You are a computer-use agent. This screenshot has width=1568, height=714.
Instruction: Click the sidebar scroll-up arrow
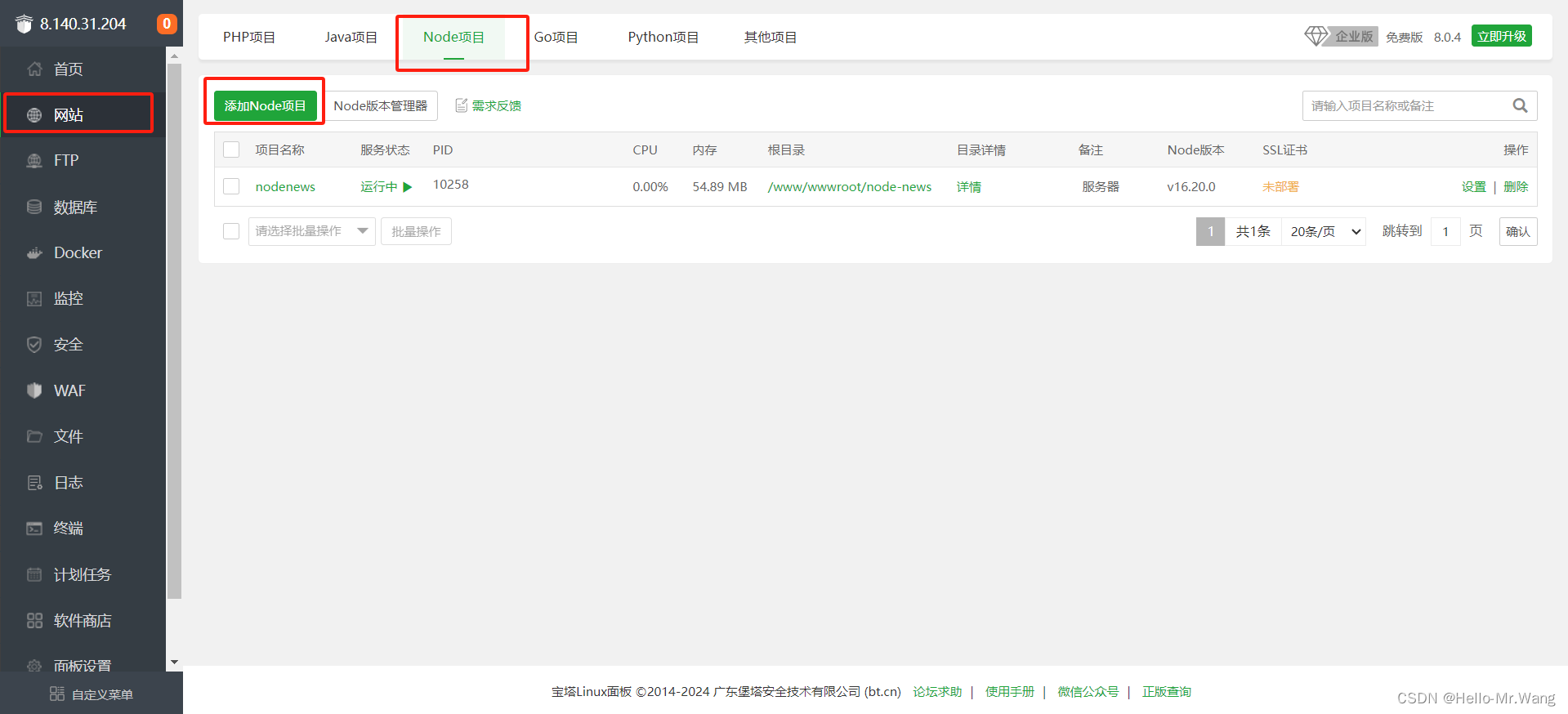174,56
